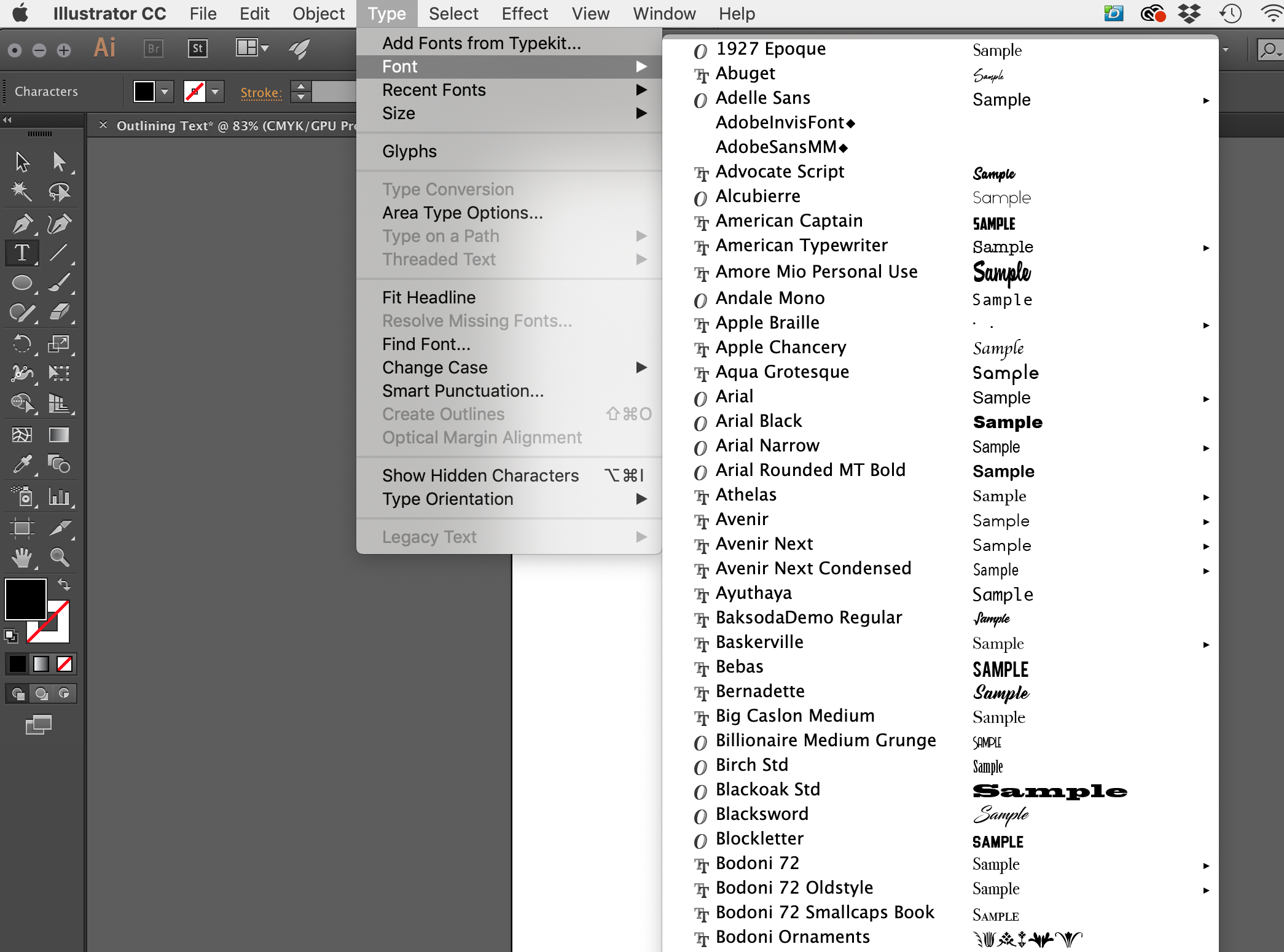
Task: Select the Line Segment tool
Action: (x=59, y=252)
